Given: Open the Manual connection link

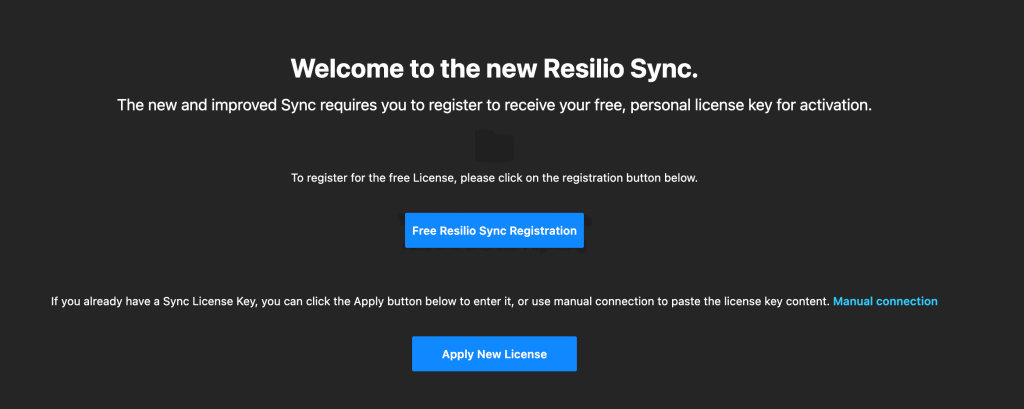Looking at the screenshot, I should (x=885, y=301).
